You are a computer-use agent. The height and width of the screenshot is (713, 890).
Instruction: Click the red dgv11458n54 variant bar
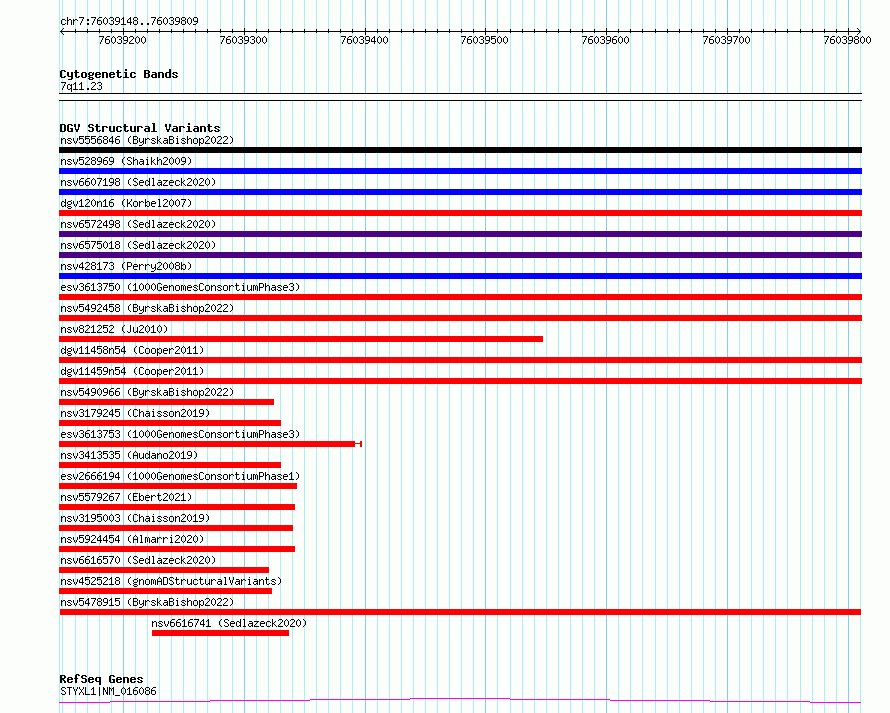[460, 360]
